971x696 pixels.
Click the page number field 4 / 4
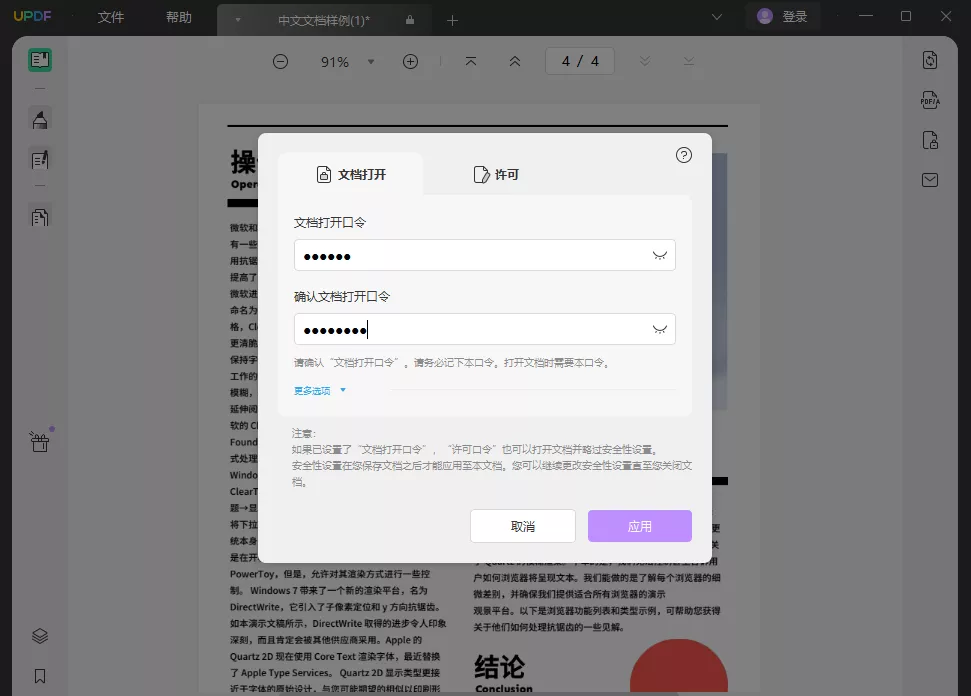coord(580,61)
